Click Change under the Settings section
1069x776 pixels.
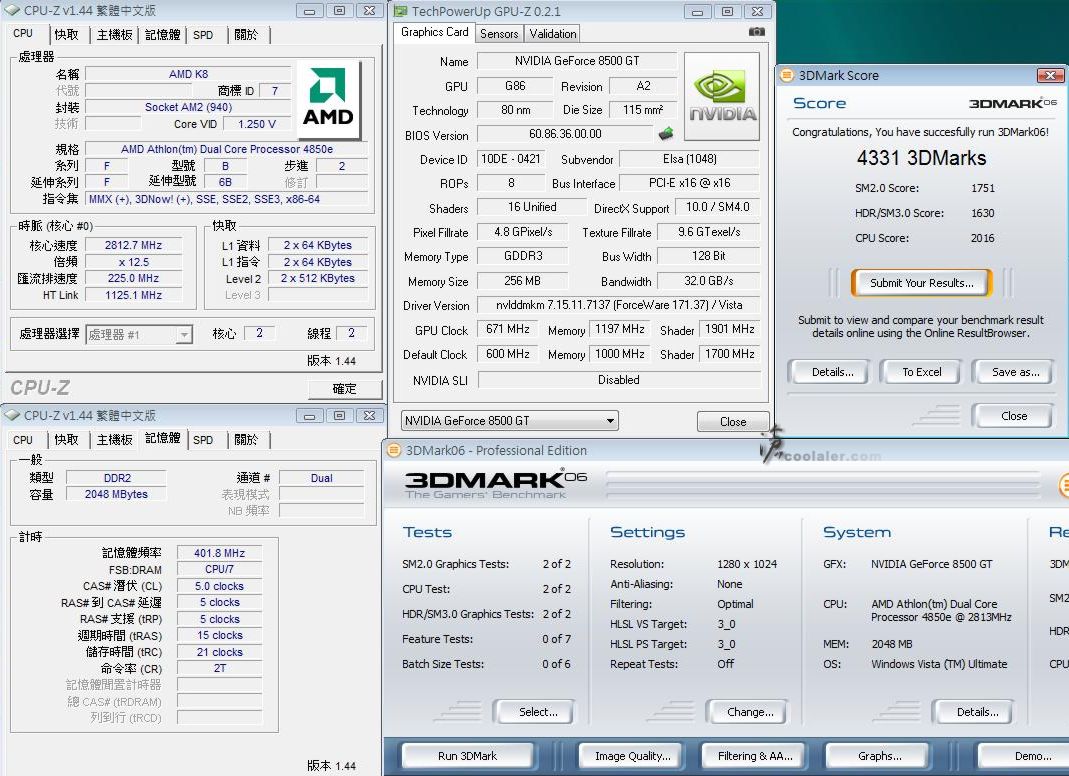750,712
